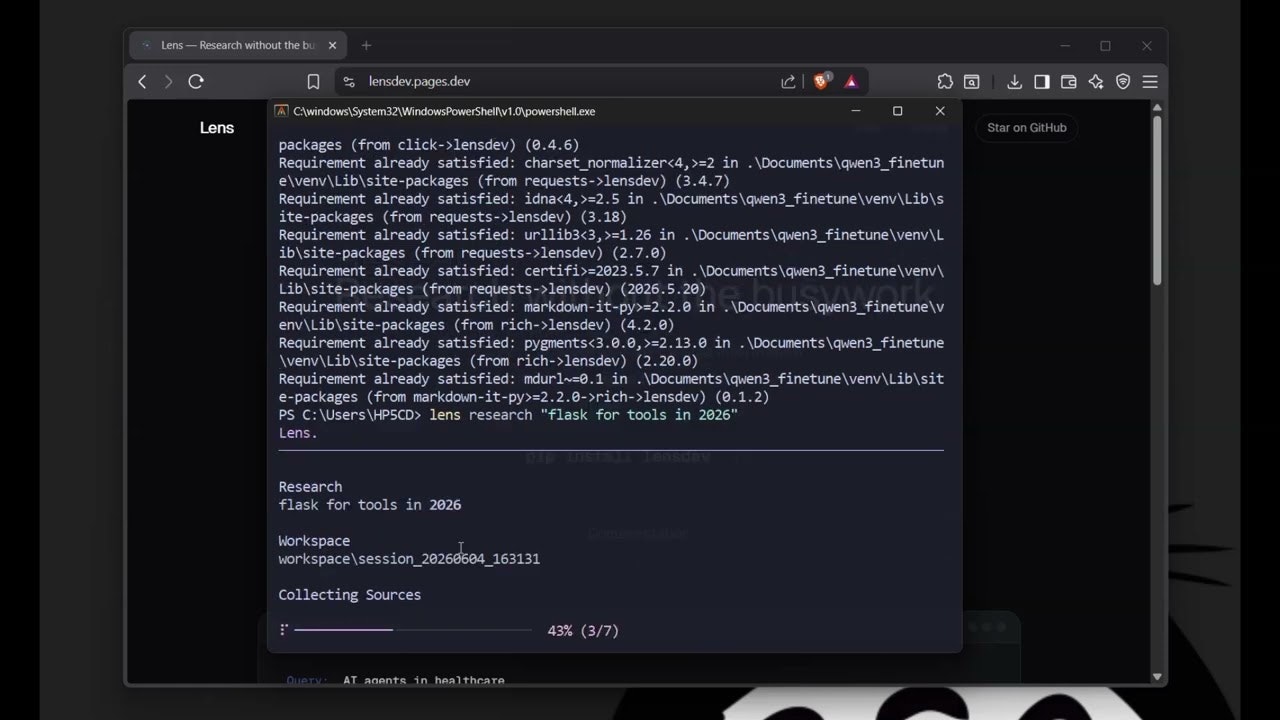Viewport: 1280px width, 720px height.
Task: Click the 'lens research' command line text
Action: click(583, 415)
